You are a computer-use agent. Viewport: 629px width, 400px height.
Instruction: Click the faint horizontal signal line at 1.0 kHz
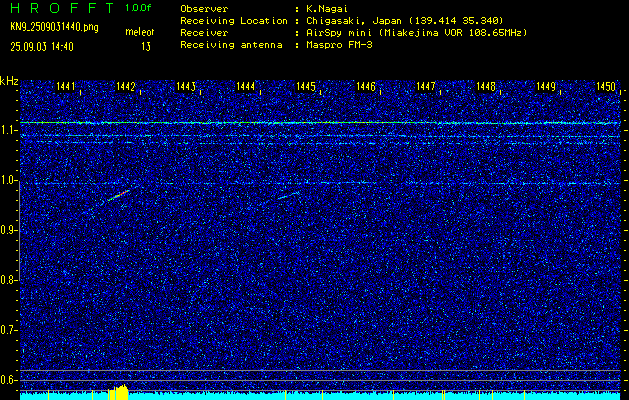320,183
